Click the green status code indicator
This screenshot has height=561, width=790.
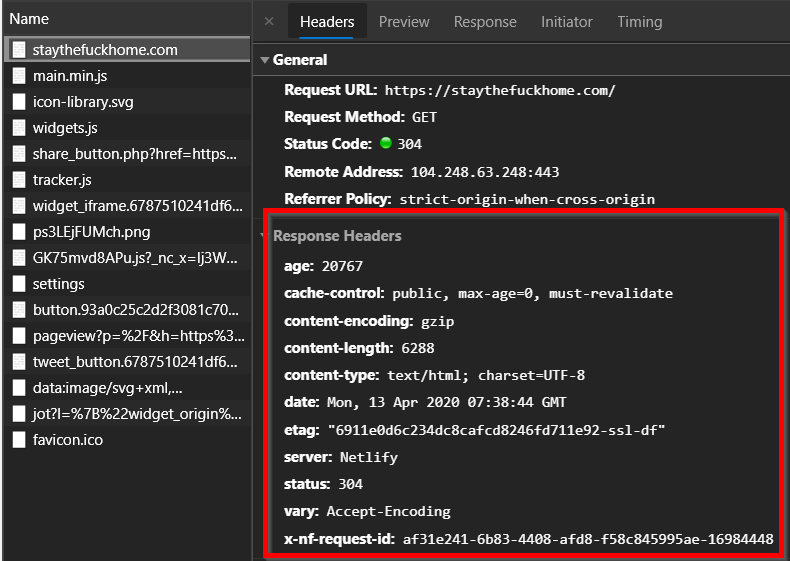tap(386, 144)
